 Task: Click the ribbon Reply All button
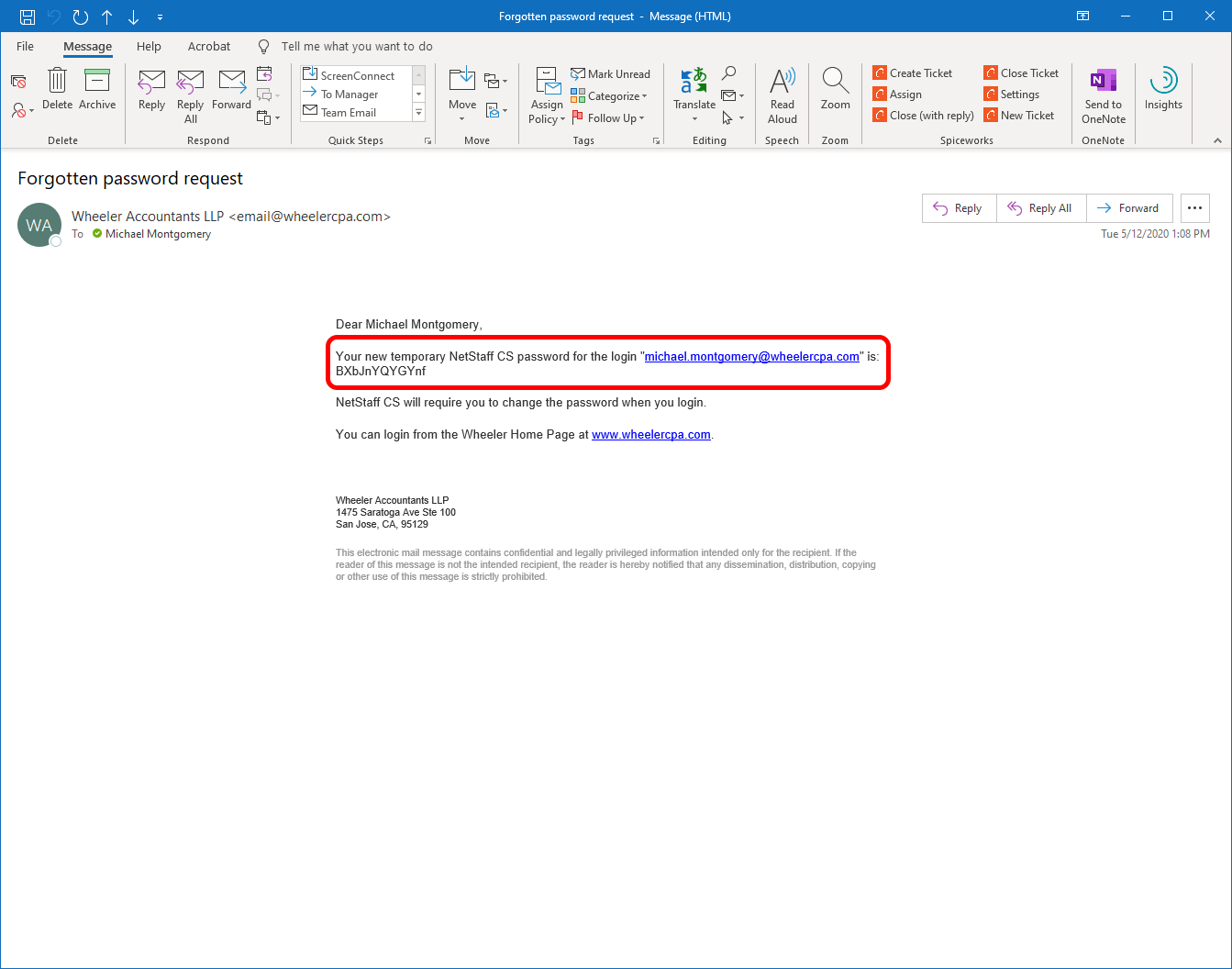tap(191, 95)
